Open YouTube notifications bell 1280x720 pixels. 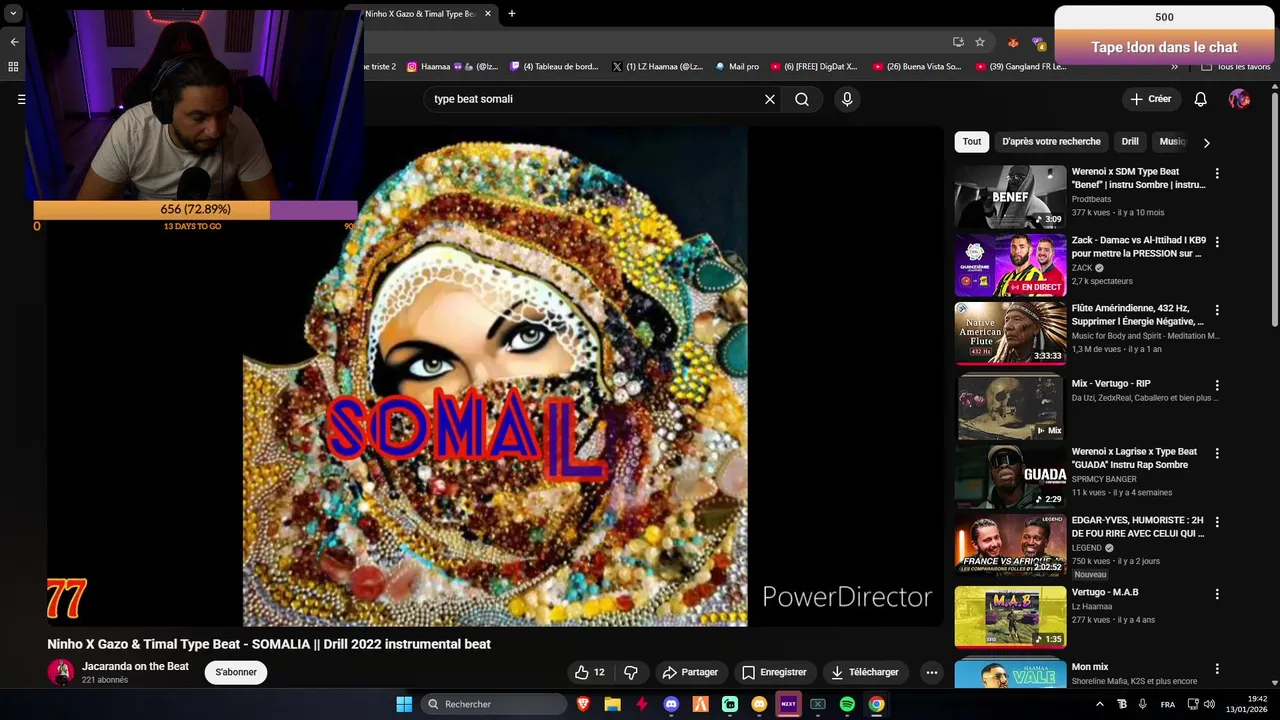[1200, 99]
